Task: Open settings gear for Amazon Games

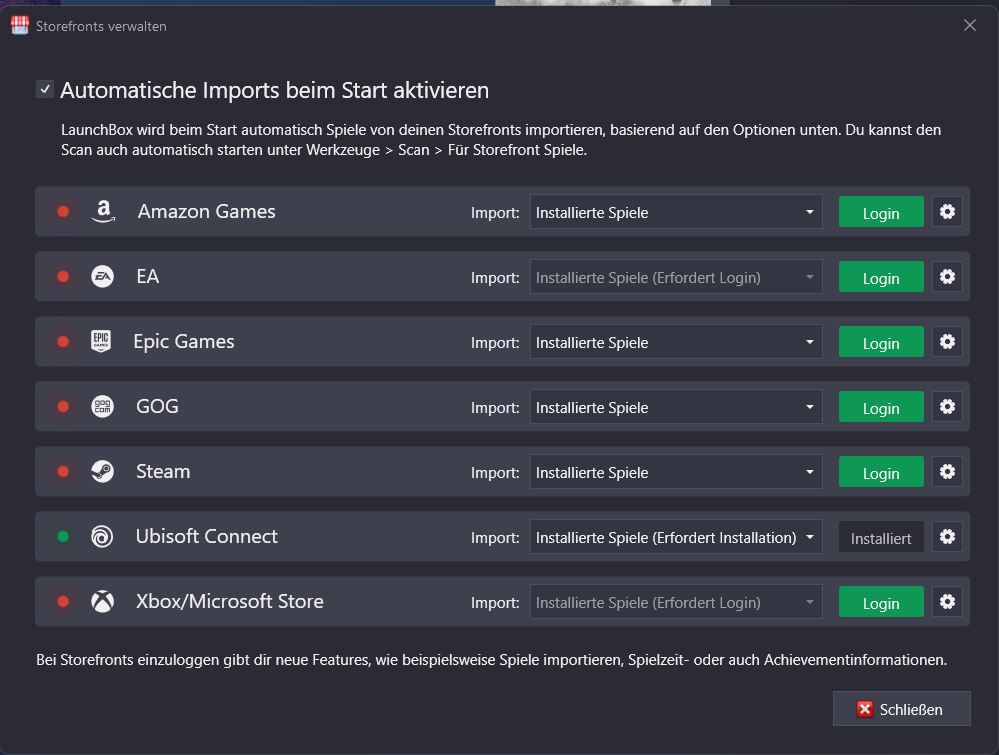Action: coord(947,212)
